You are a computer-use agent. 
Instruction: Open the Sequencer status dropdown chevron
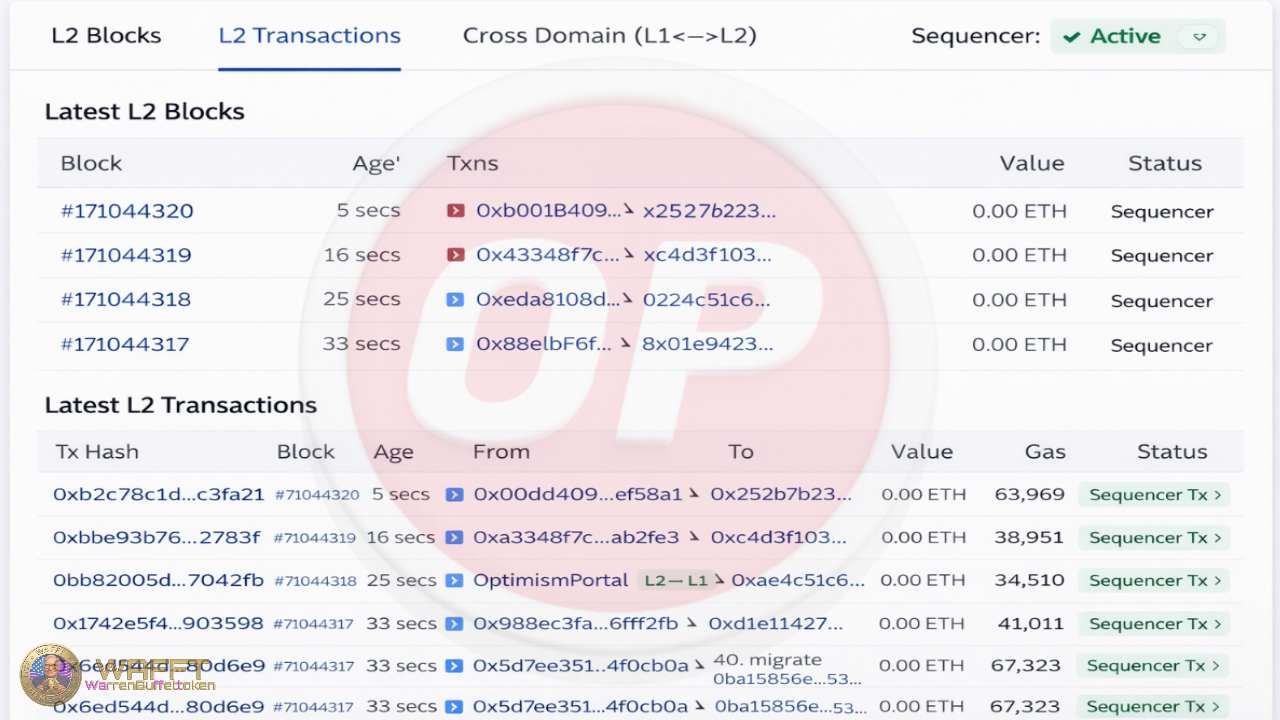click(1198, 36)
